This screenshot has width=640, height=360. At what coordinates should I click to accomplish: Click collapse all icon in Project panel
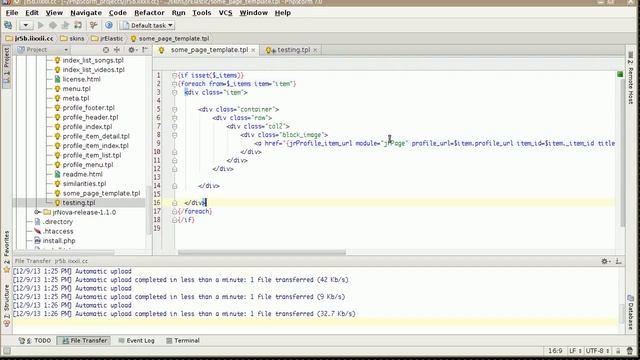point(117,50)
